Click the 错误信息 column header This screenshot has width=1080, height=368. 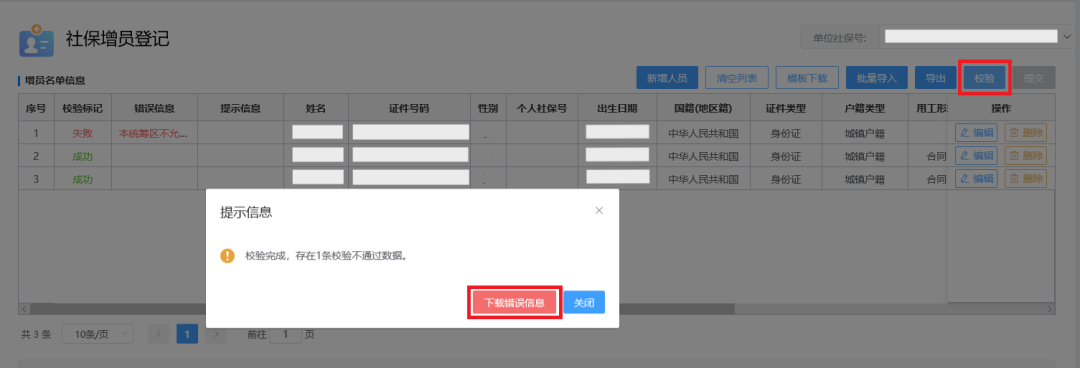click(x=154, y=108)
